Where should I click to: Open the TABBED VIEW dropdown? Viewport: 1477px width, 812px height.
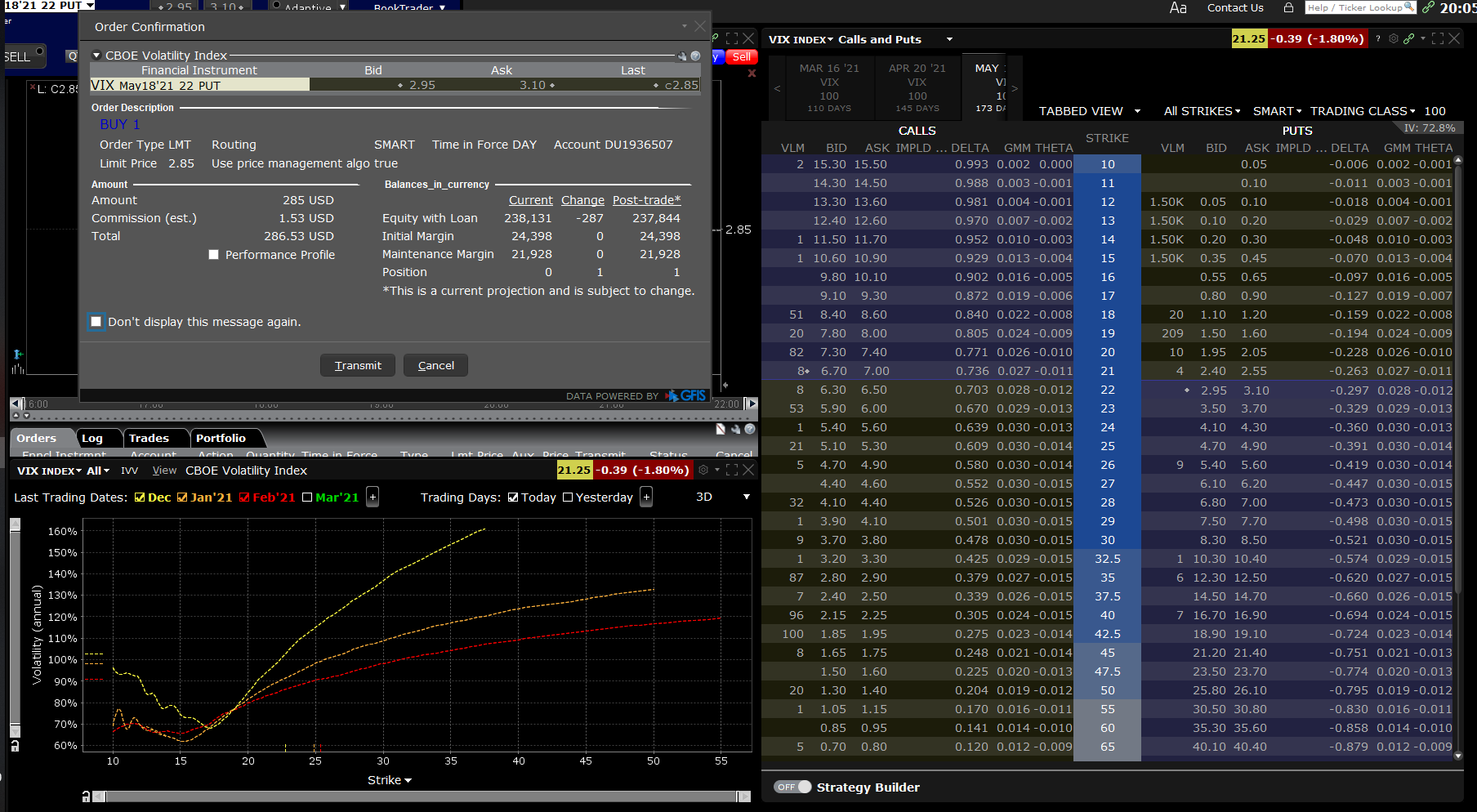point(1089,111)
